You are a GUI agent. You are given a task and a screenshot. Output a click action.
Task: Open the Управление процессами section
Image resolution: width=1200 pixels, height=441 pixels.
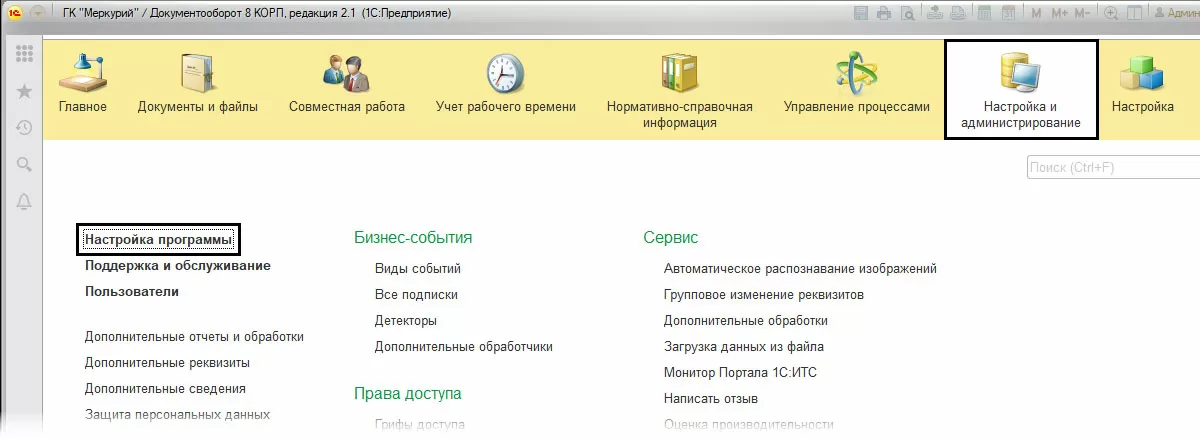point(857,84)
